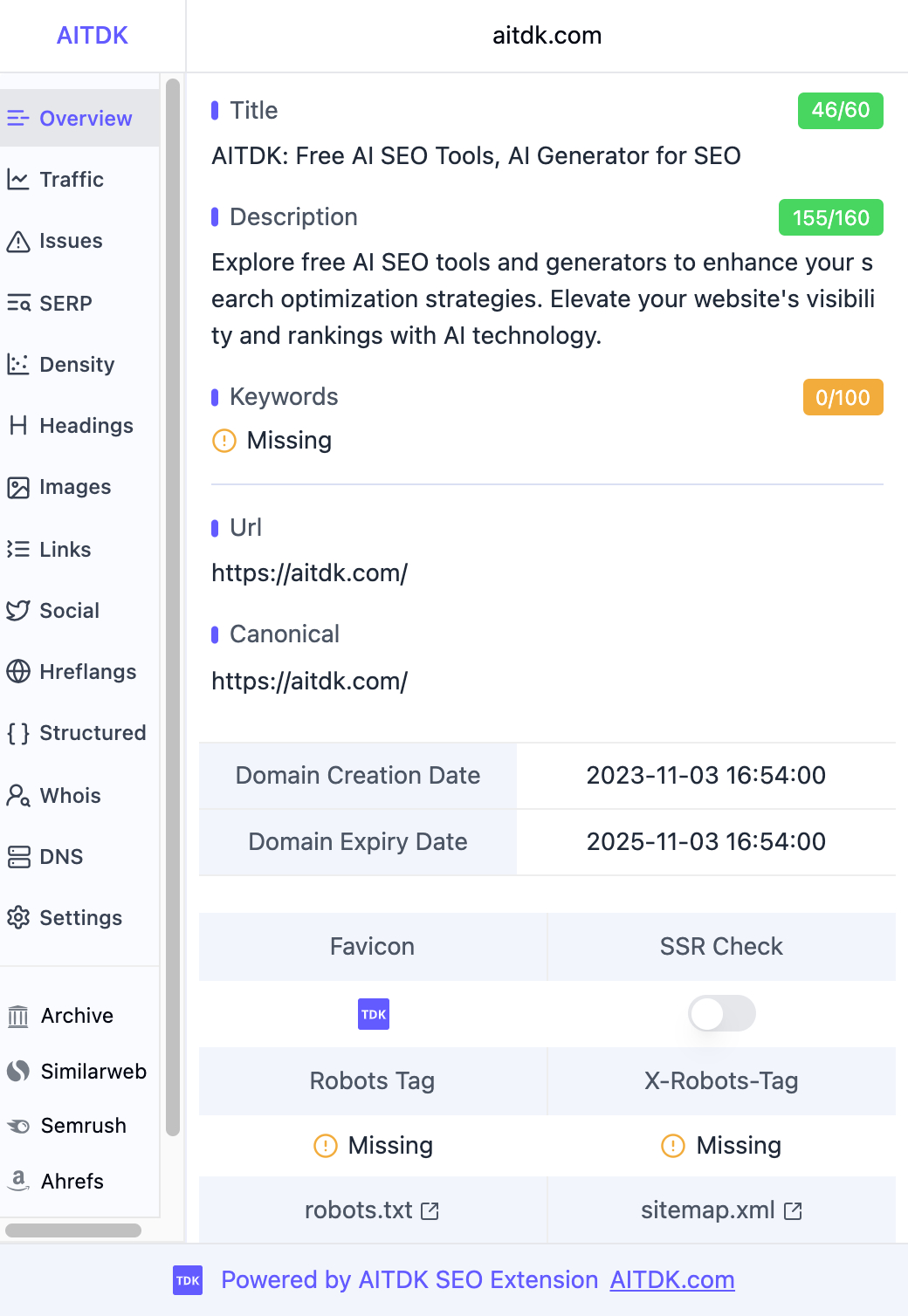Click the domain creation date value 2023-11-03
This screenshot has height=1316, width=908.
point(705,776)
